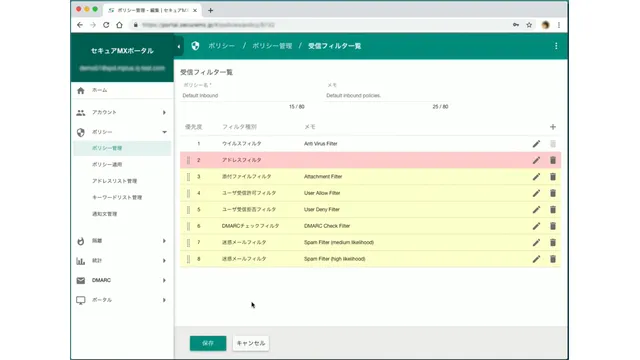640x360 pixels.
Task: Open notification text management submenu item
Action: coord(122,214)
